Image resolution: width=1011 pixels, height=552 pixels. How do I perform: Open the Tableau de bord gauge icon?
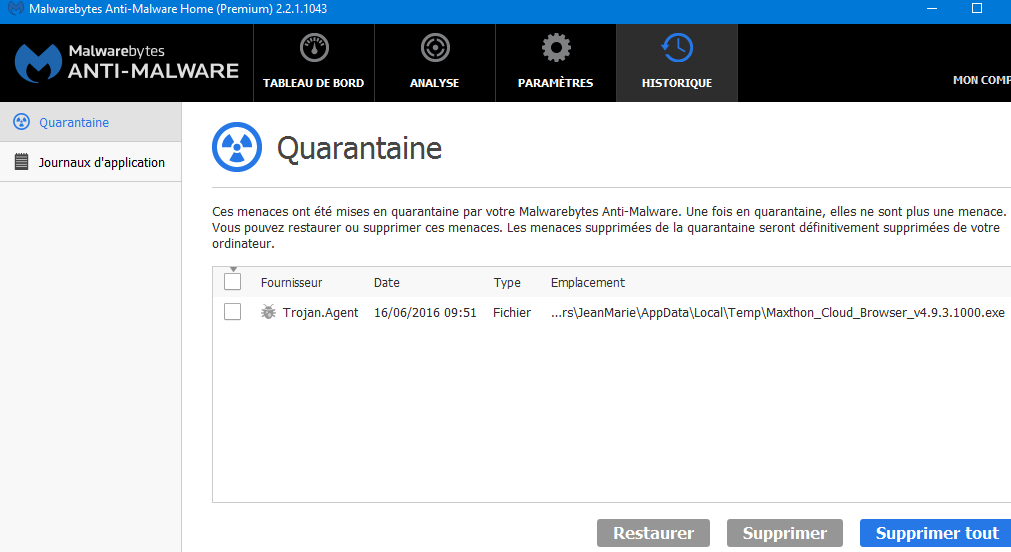coord(314,48)
